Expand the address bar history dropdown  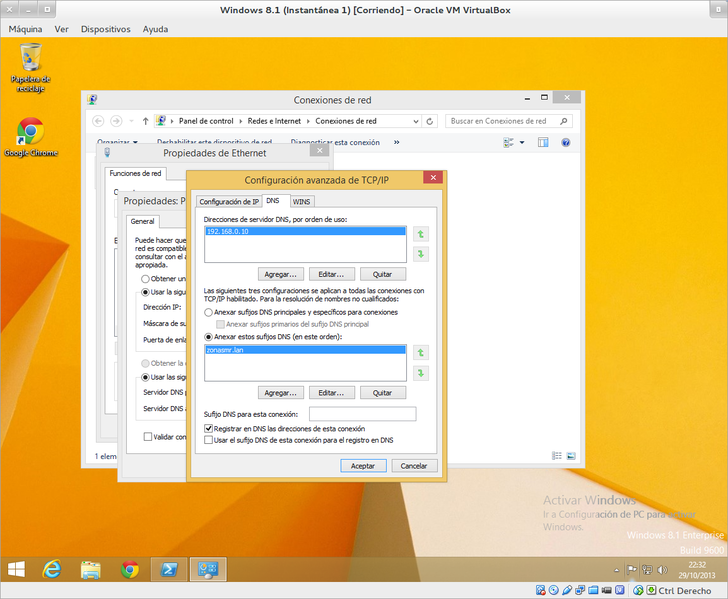[x=416, y=121]
